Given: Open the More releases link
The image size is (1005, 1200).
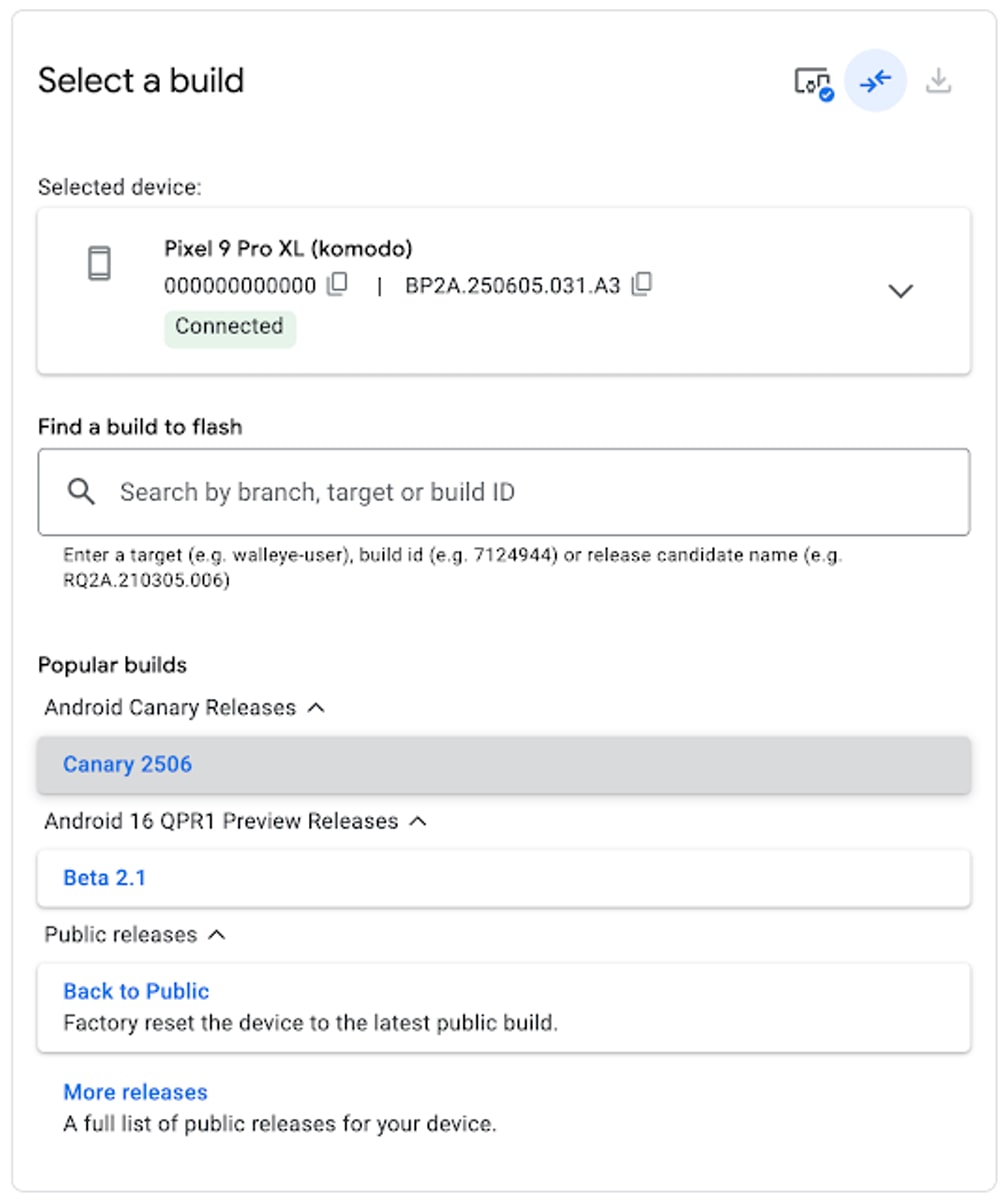Looking at the screenshot, I should coord(135,1092).
